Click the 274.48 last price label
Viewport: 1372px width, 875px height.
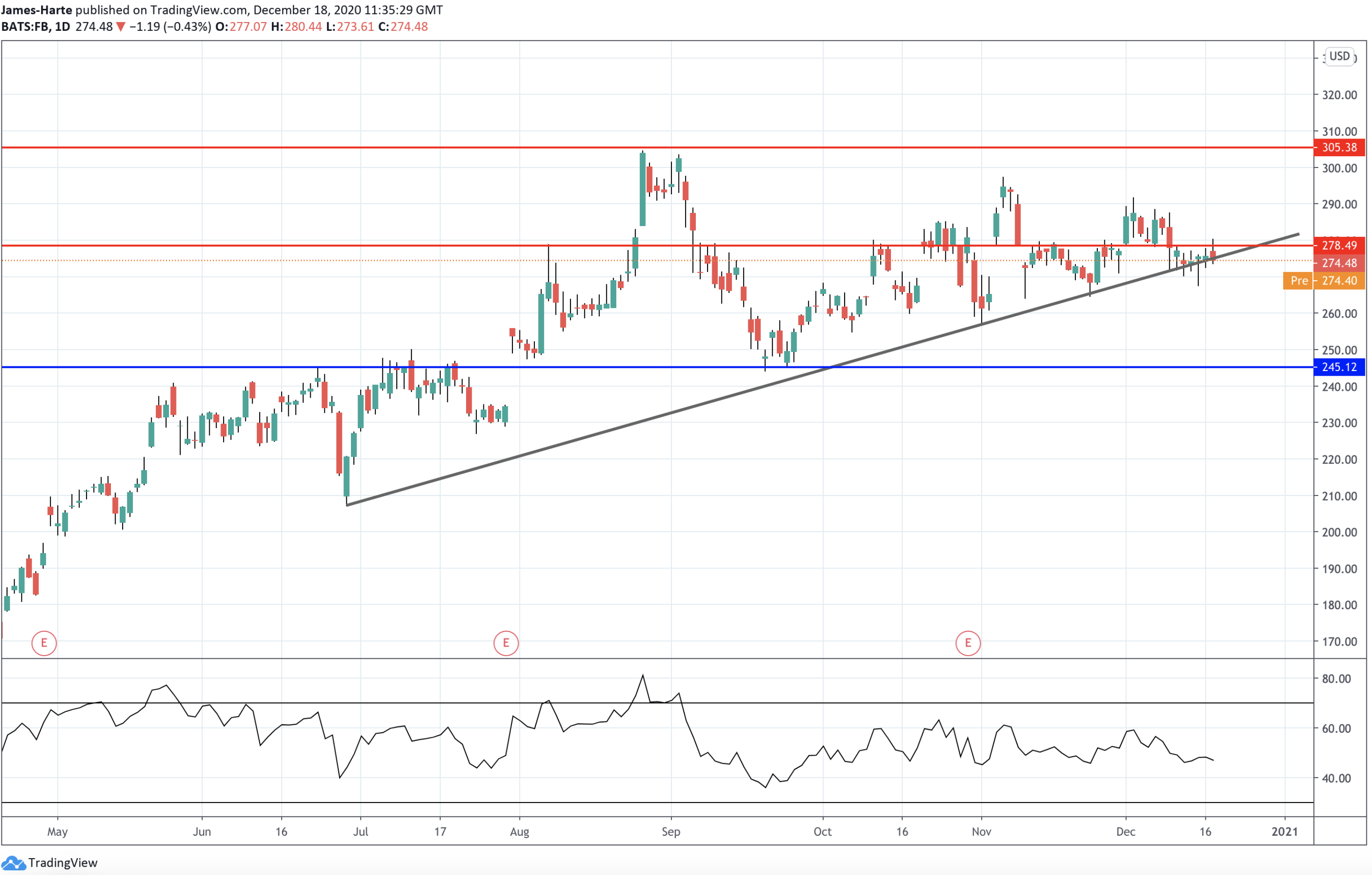(x=1340, y=263)
